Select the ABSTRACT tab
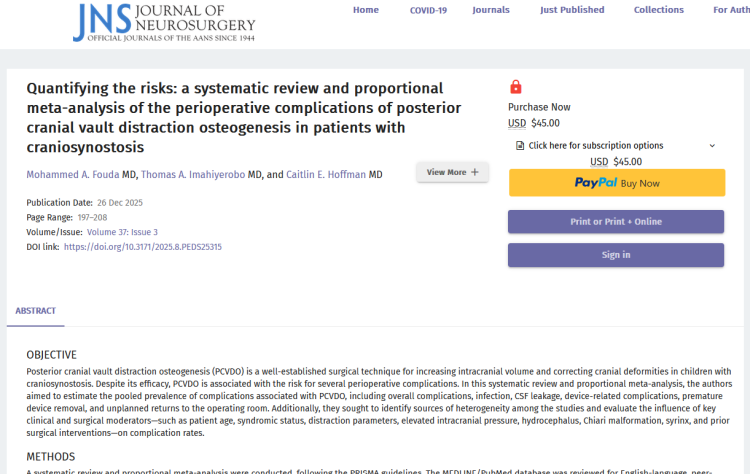750x474 pixels. (x=35, y=311)
